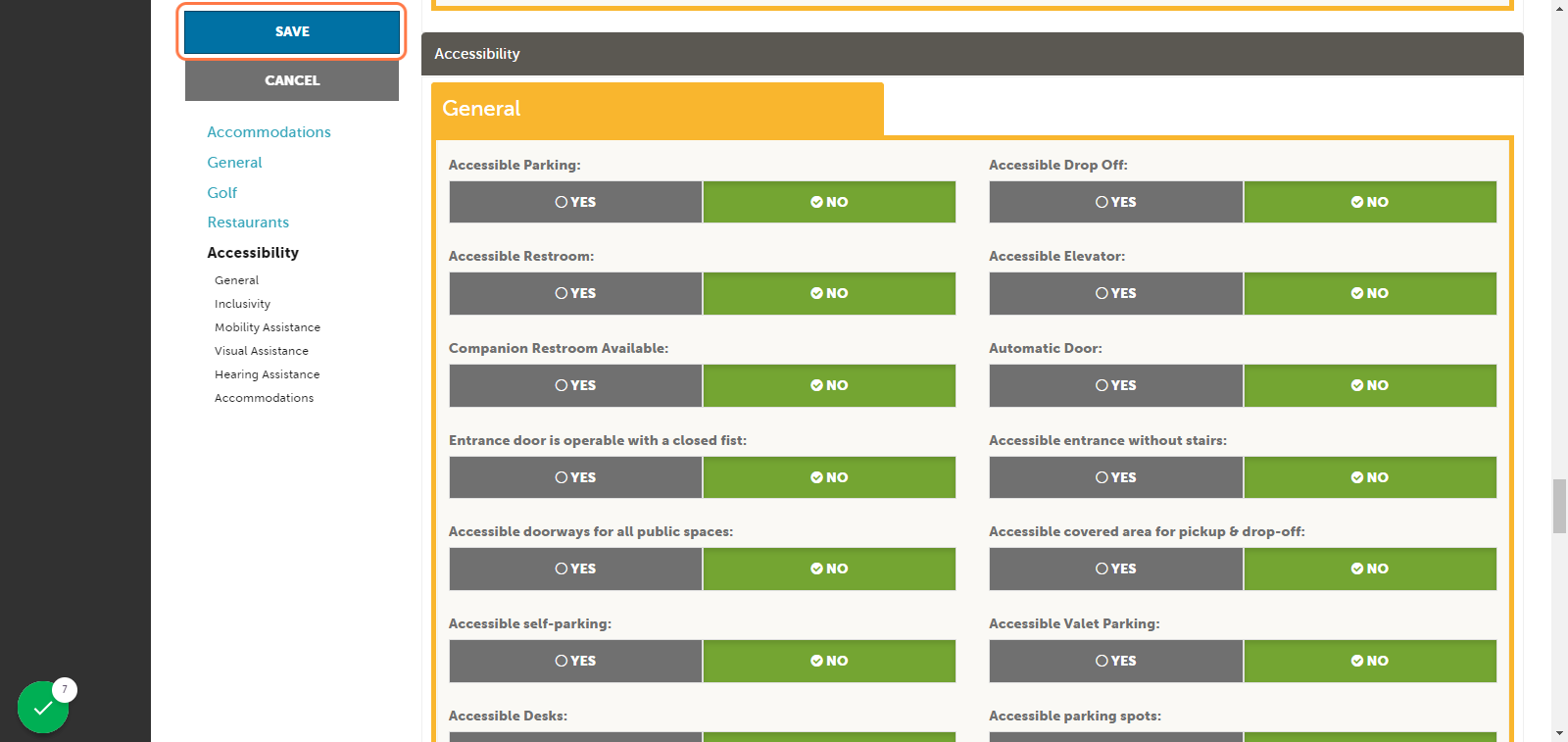Select the Accessibility sidebar heading
This screenshot has width=1568, height=742.
253,253
